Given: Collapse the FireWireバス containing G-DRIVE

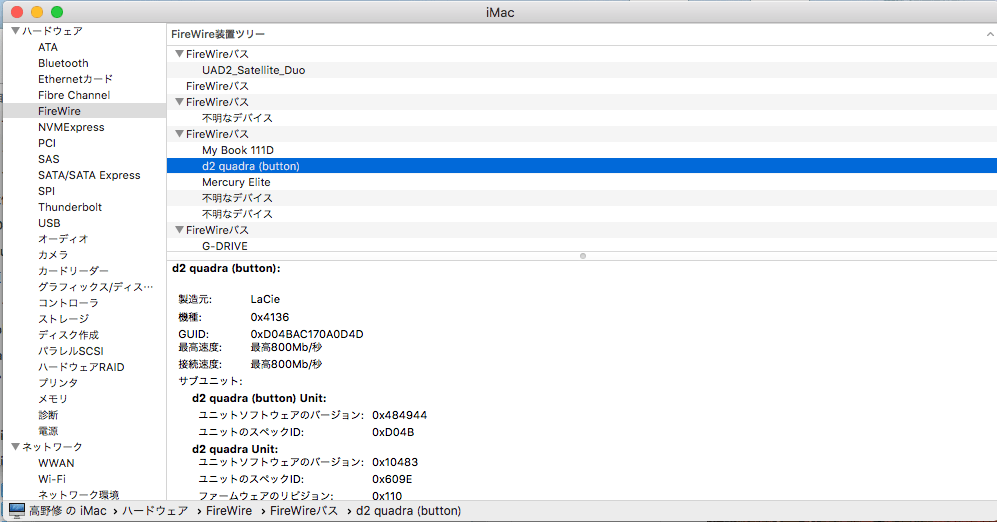Looking at the screenshot, I should tap(179, 230).
